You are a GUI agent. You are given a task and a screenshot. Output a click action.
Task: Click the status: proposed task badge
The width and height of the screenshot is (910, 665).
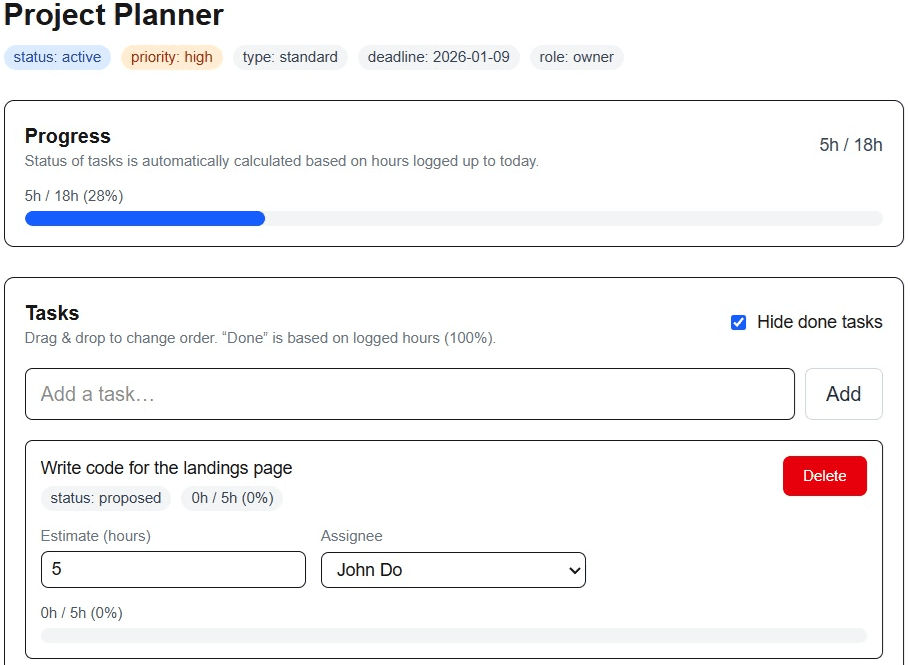pos(106,498)
